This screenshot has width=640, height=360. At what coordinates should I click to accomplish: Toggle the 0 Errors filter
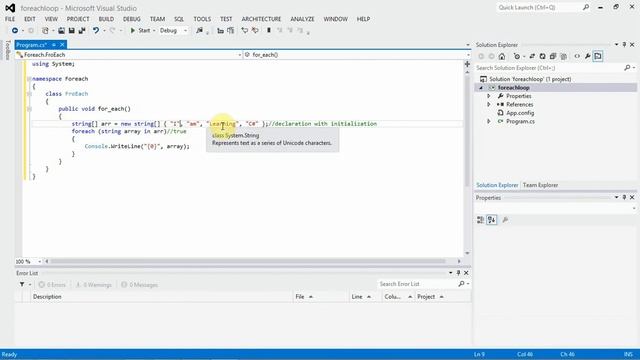pos(52,285)
